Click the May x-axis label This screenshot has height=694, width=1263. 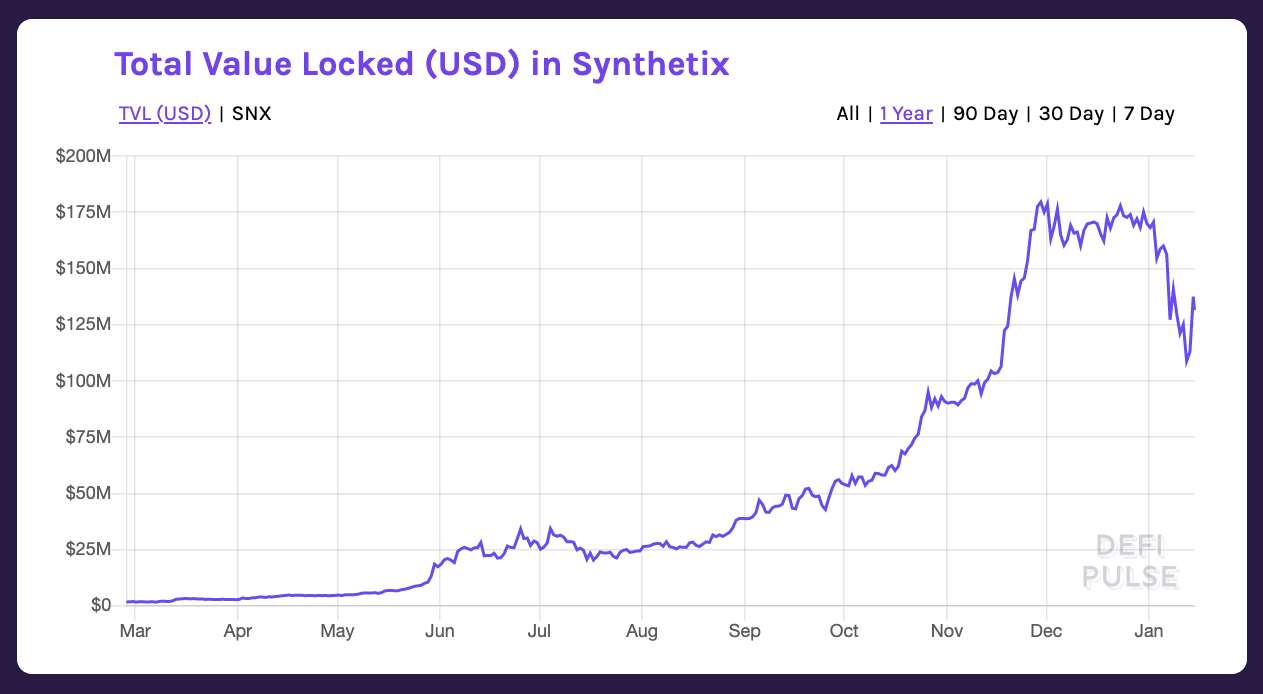[x=338, y=631]
